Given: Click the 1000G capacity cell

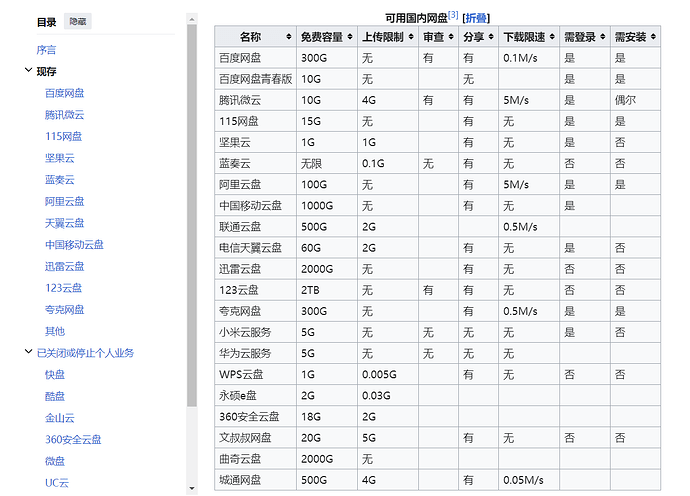Looking at the screenshot, I should coord(327,206).
